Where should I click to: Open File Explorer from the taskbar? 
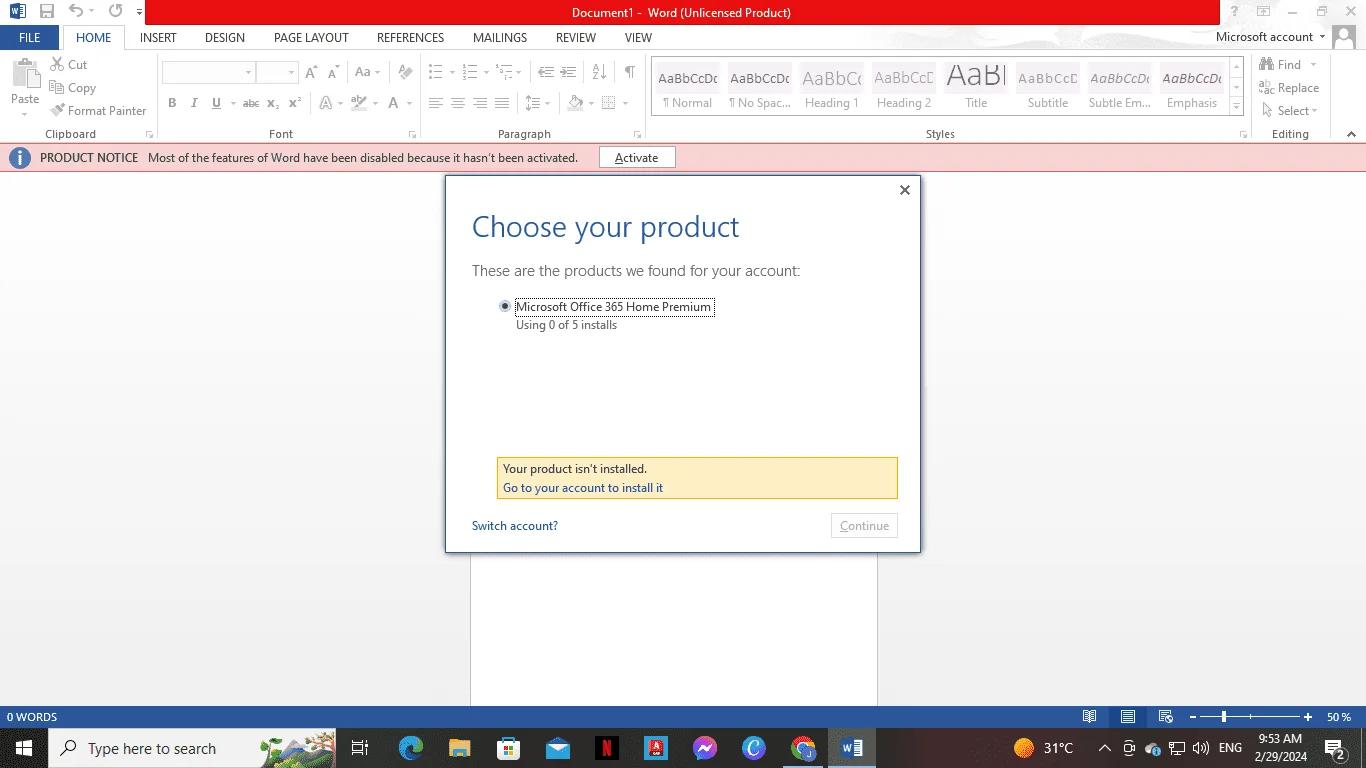pyautogui.click(x=460, y=748)
